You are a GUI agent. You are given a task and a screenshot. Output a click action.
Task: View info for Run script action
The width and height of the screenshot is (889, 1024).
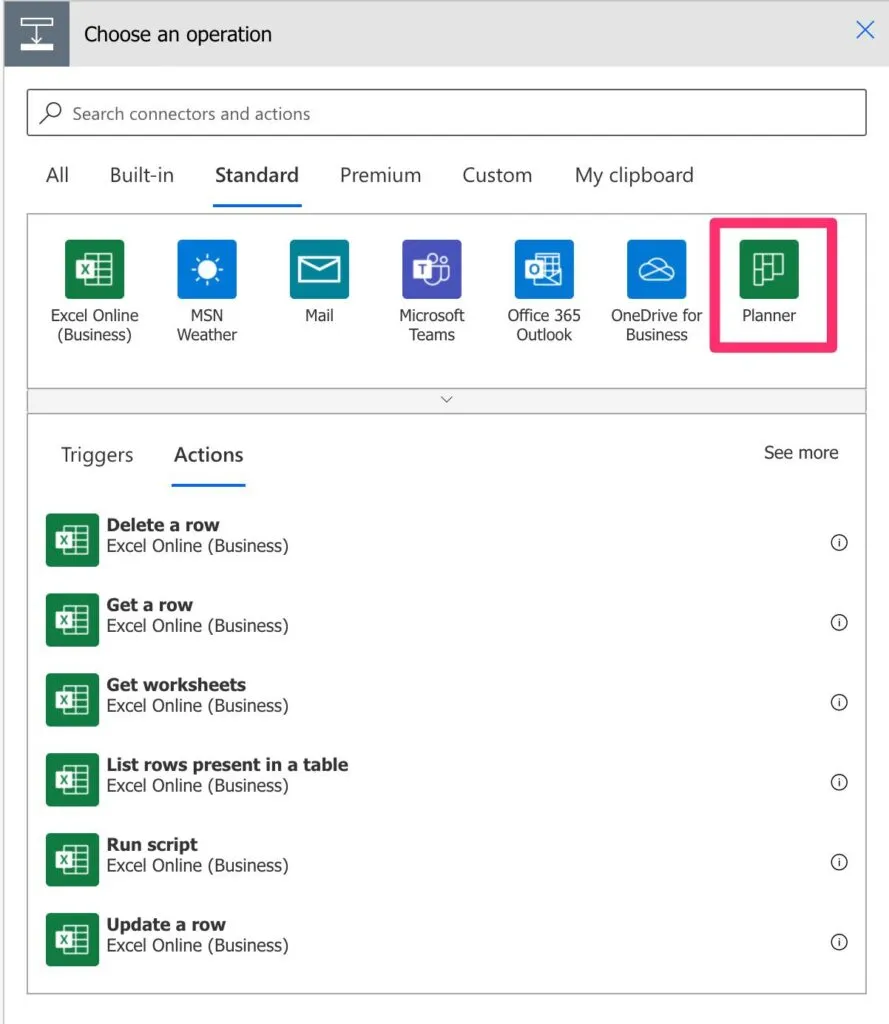pos(839,862)
